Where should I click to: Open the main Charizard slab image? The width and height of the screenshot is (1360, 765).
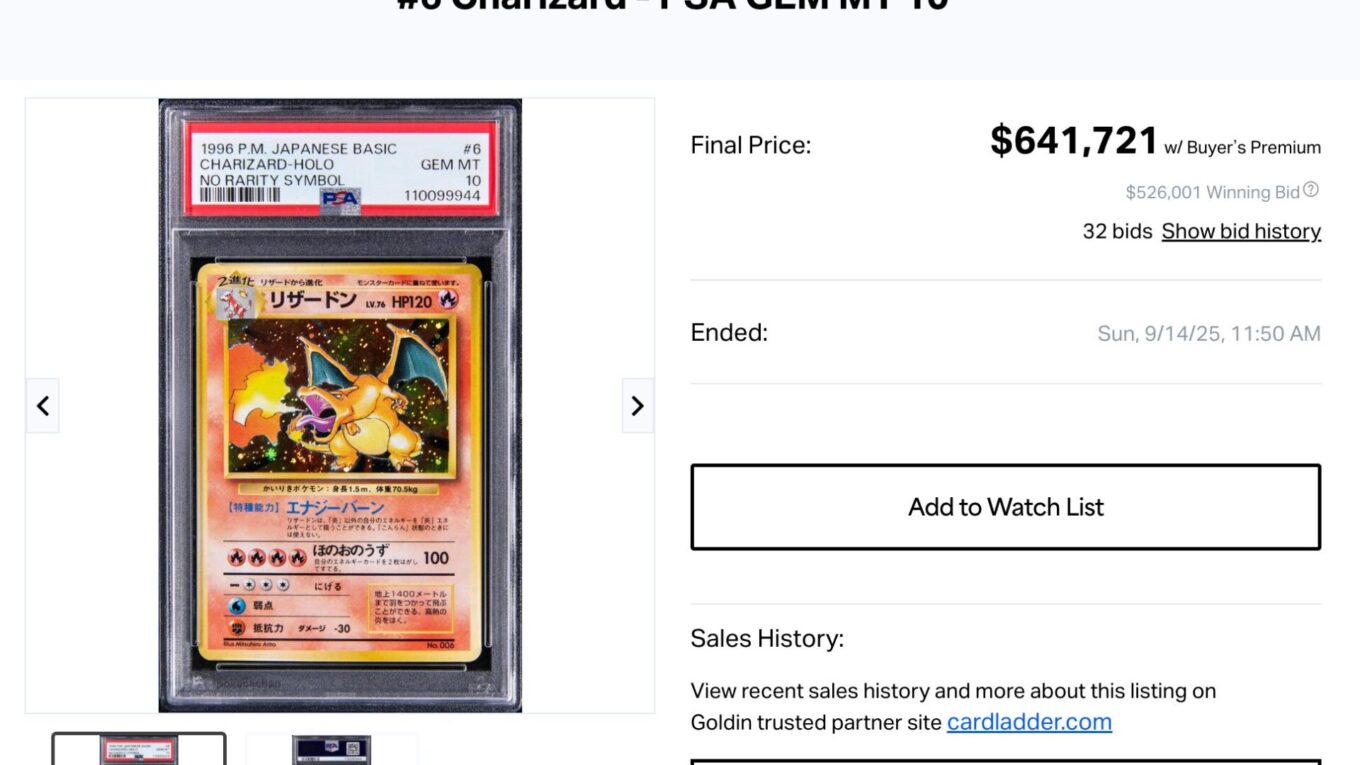click(x=340, y=405)
